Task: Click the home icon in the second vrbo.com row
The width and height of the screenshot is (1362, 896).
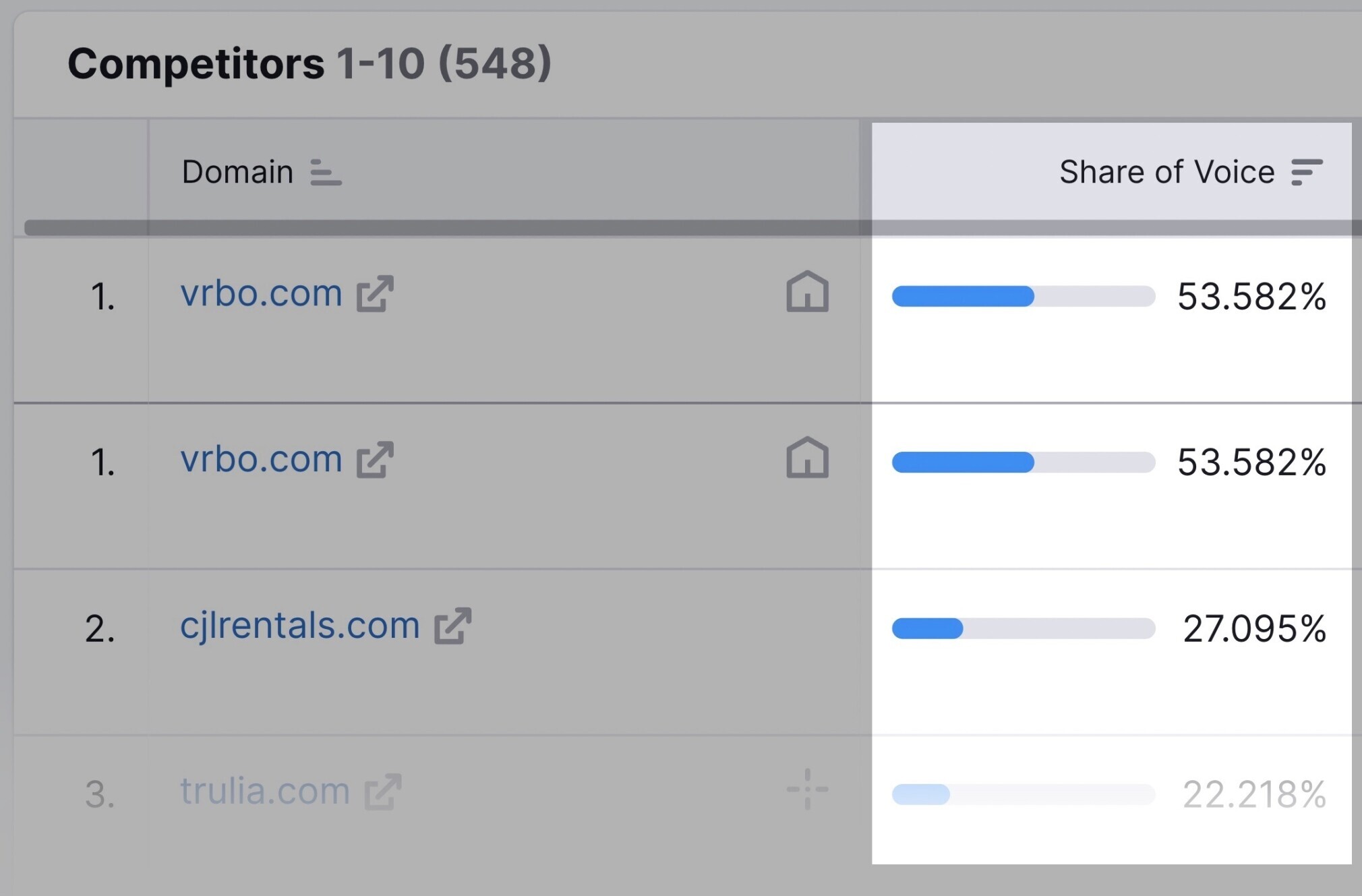Action: 807,457
